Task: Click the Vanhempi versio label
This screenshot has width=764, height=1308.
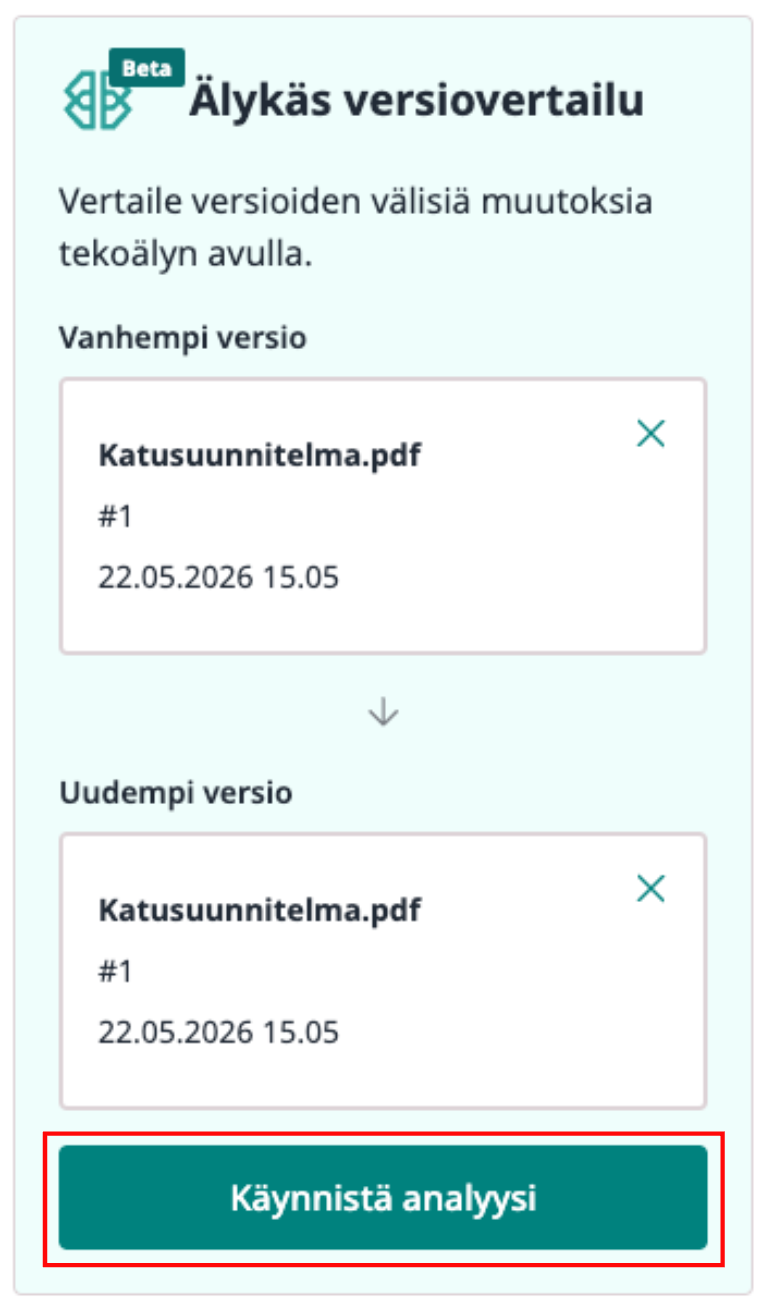Action: click(182, 338)
